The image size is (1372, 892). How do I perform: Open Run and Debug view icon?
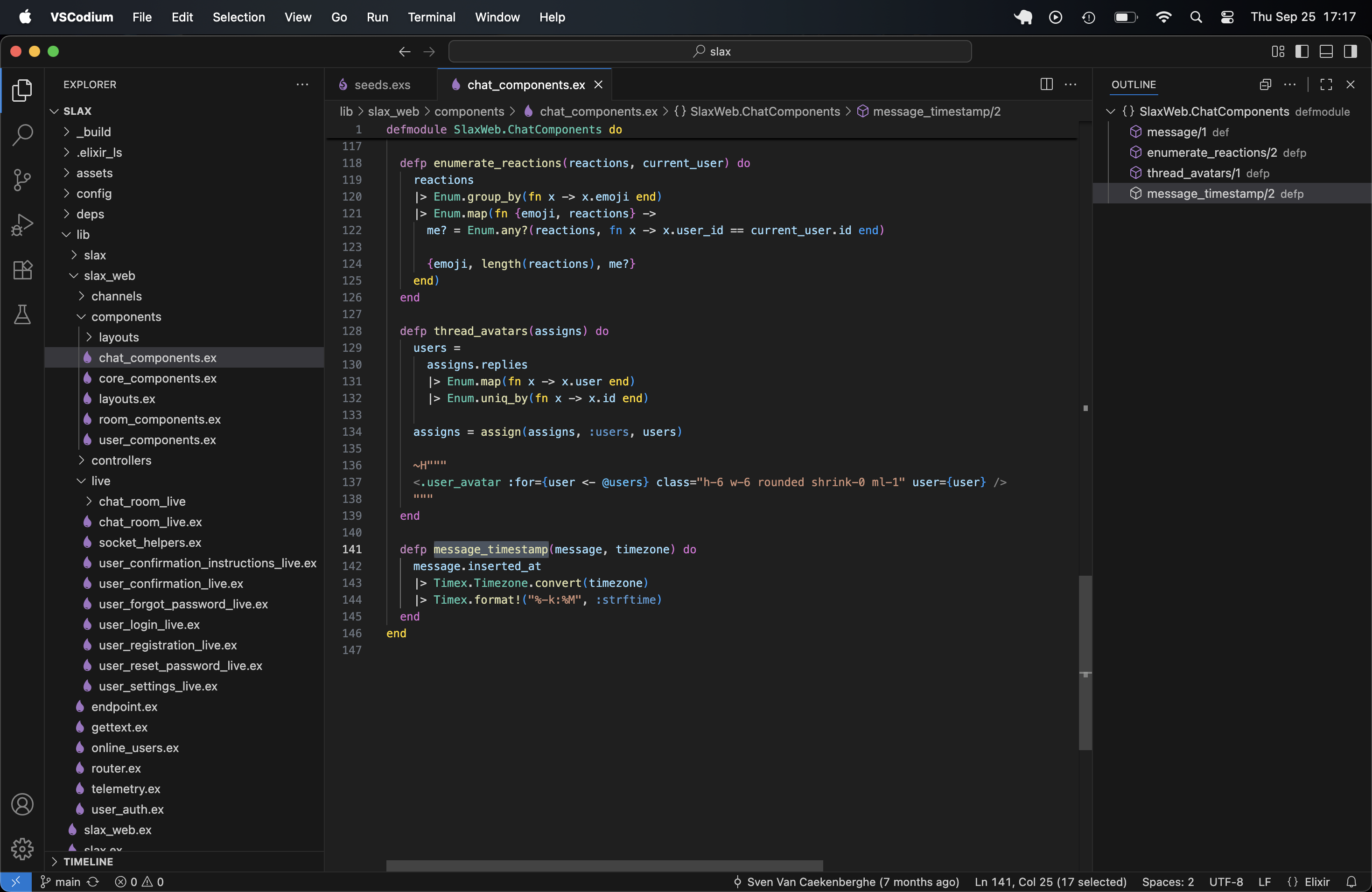pos(22,225)
